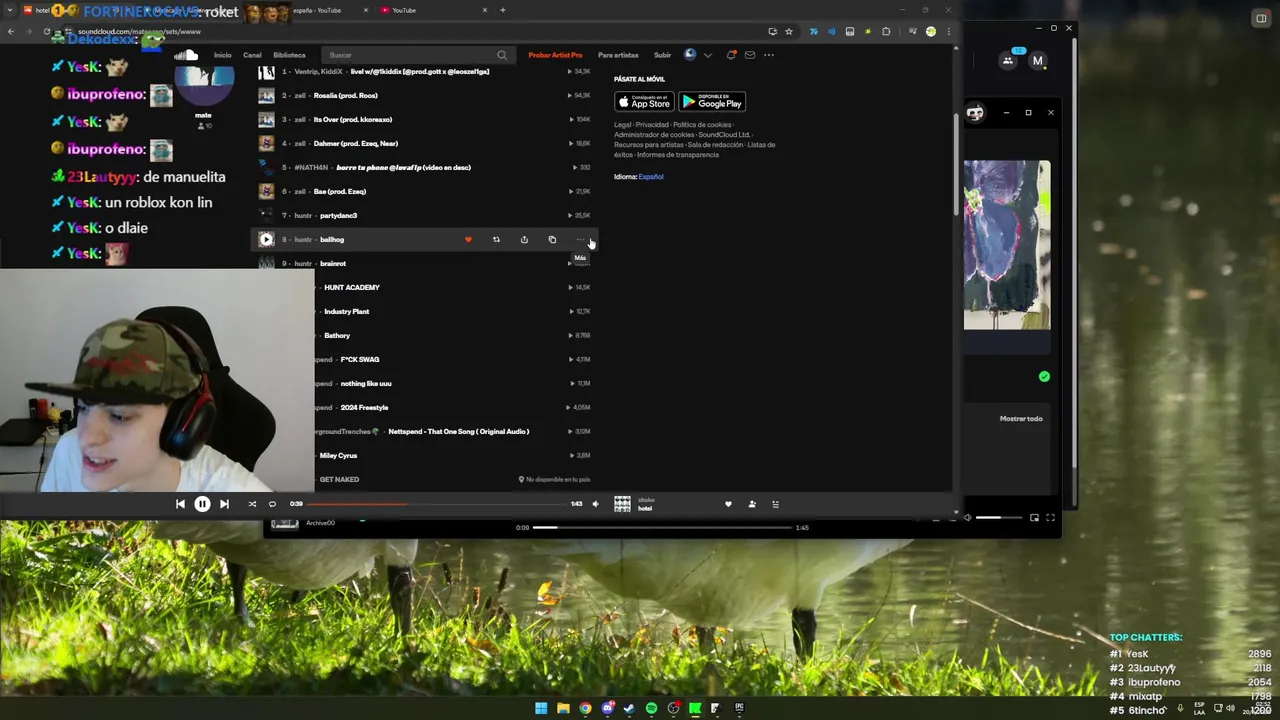Image resolution: width=1280 pixels, height=720 pixels.
Task: Click Subir upload link
Action: click(662, 55)
